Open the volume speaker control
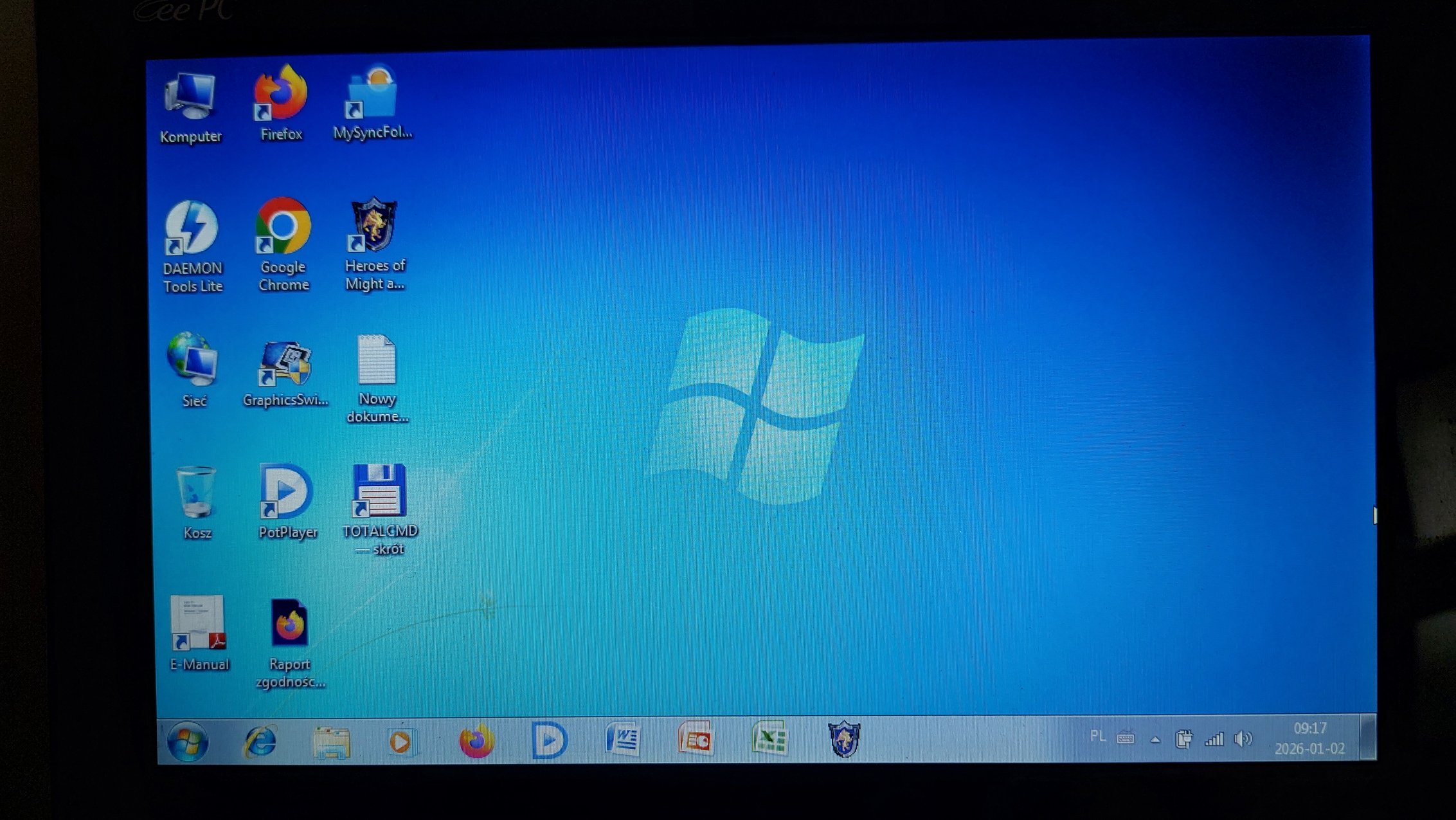The width and height of the screenshot is (1456, 820). click(1243, 739)
